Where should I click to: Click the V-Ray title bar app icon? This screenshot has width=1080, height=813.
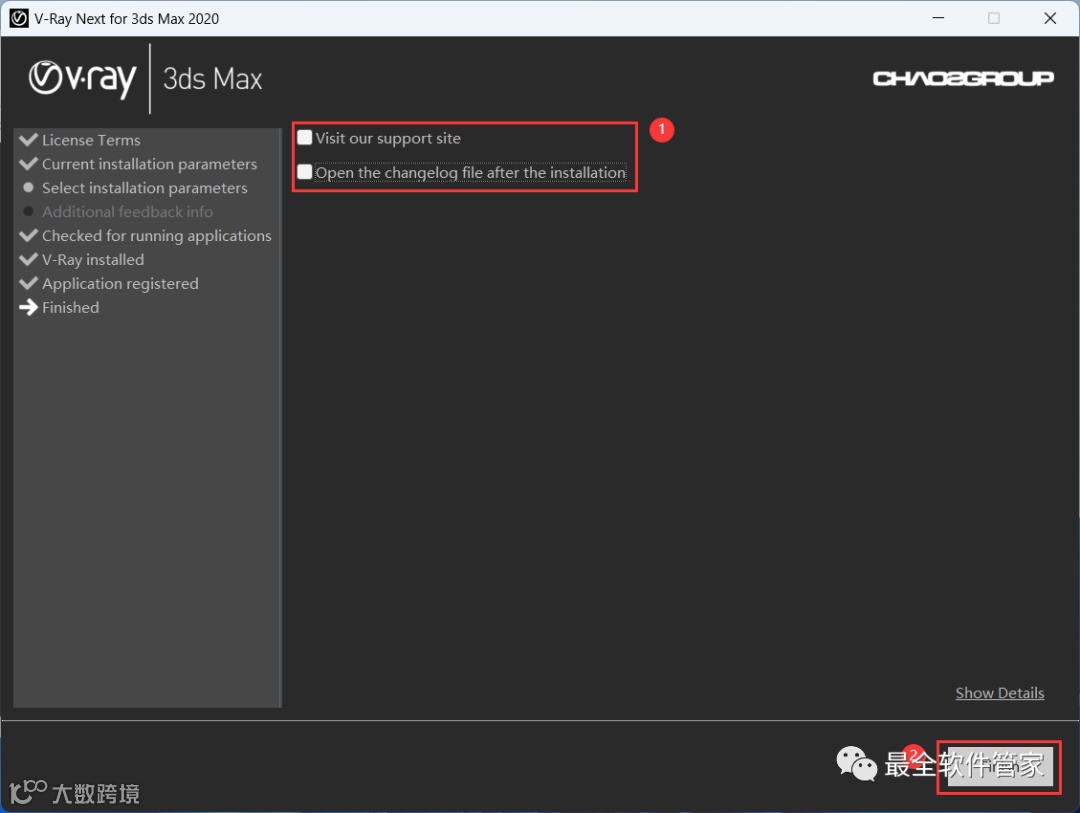pos(19,19)
